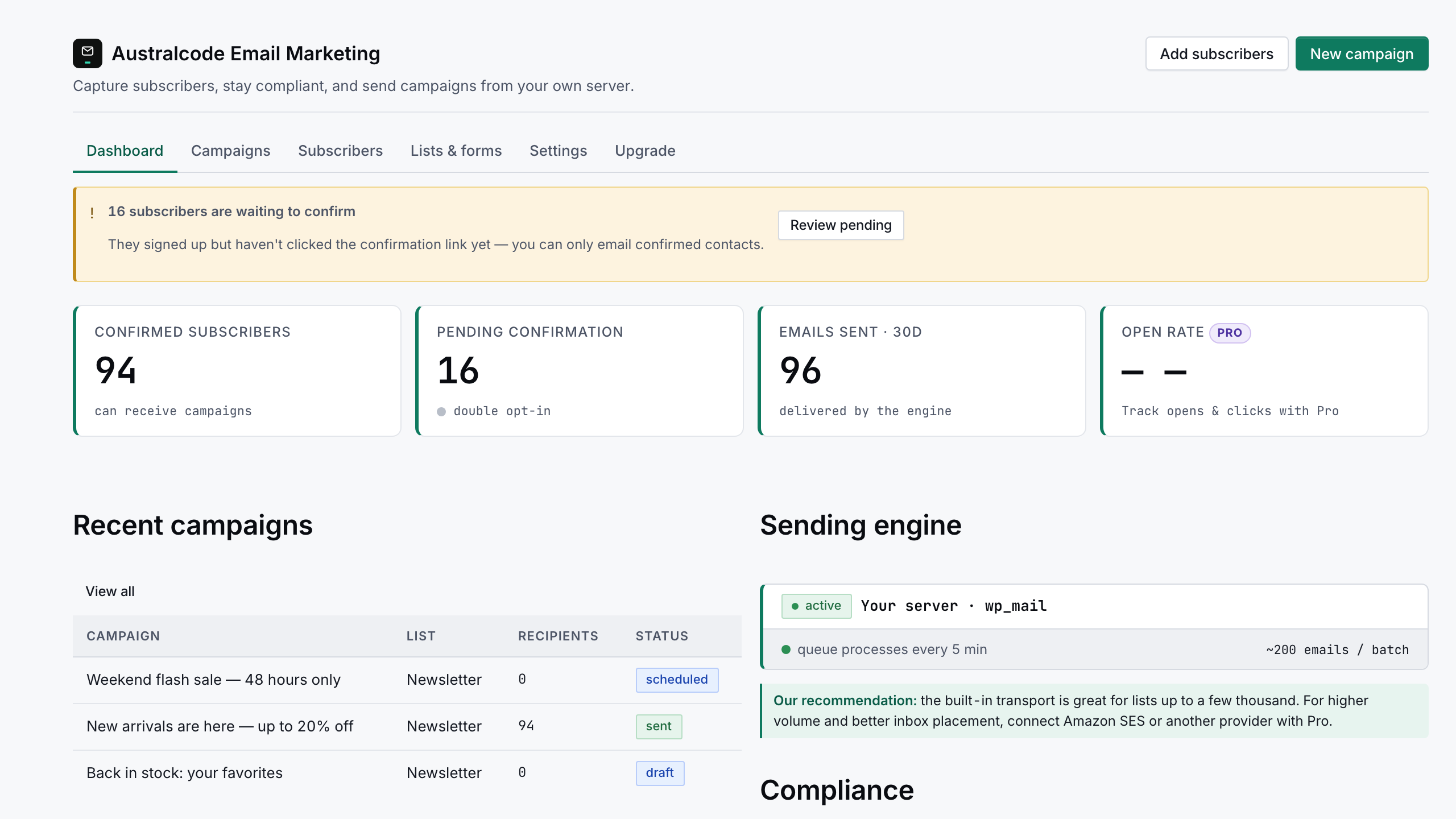1456x819 pixels.
Task: Click the RECIPIENTS column header
Action: coord(558,636)
